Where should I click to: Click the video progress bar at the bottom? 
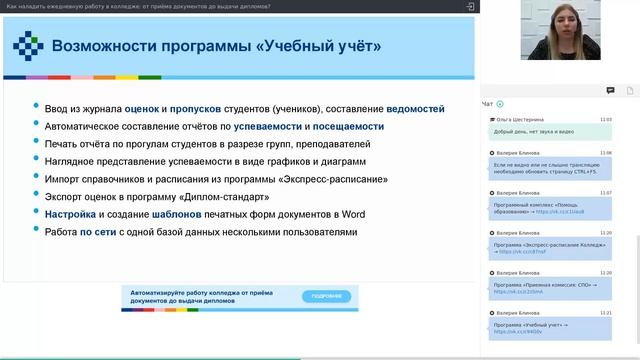320,358
